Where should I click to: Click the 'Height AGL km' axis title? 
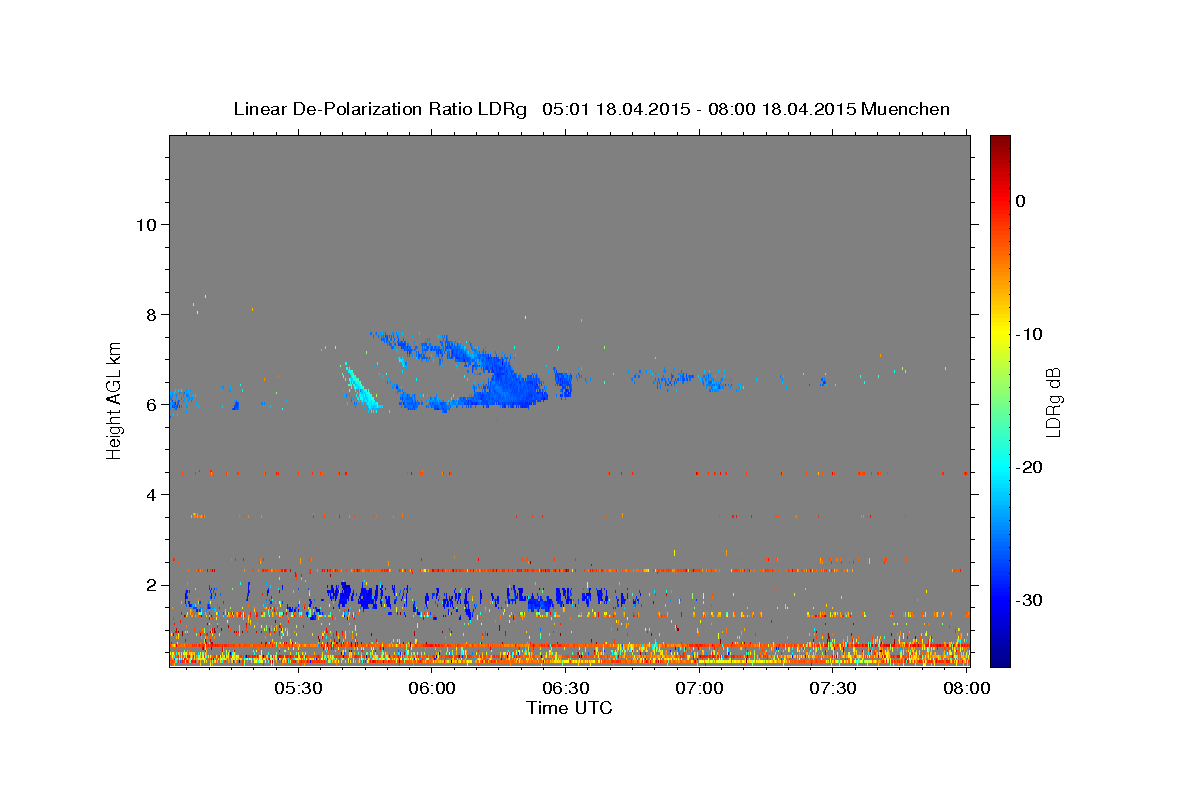(x=115, y=399)
